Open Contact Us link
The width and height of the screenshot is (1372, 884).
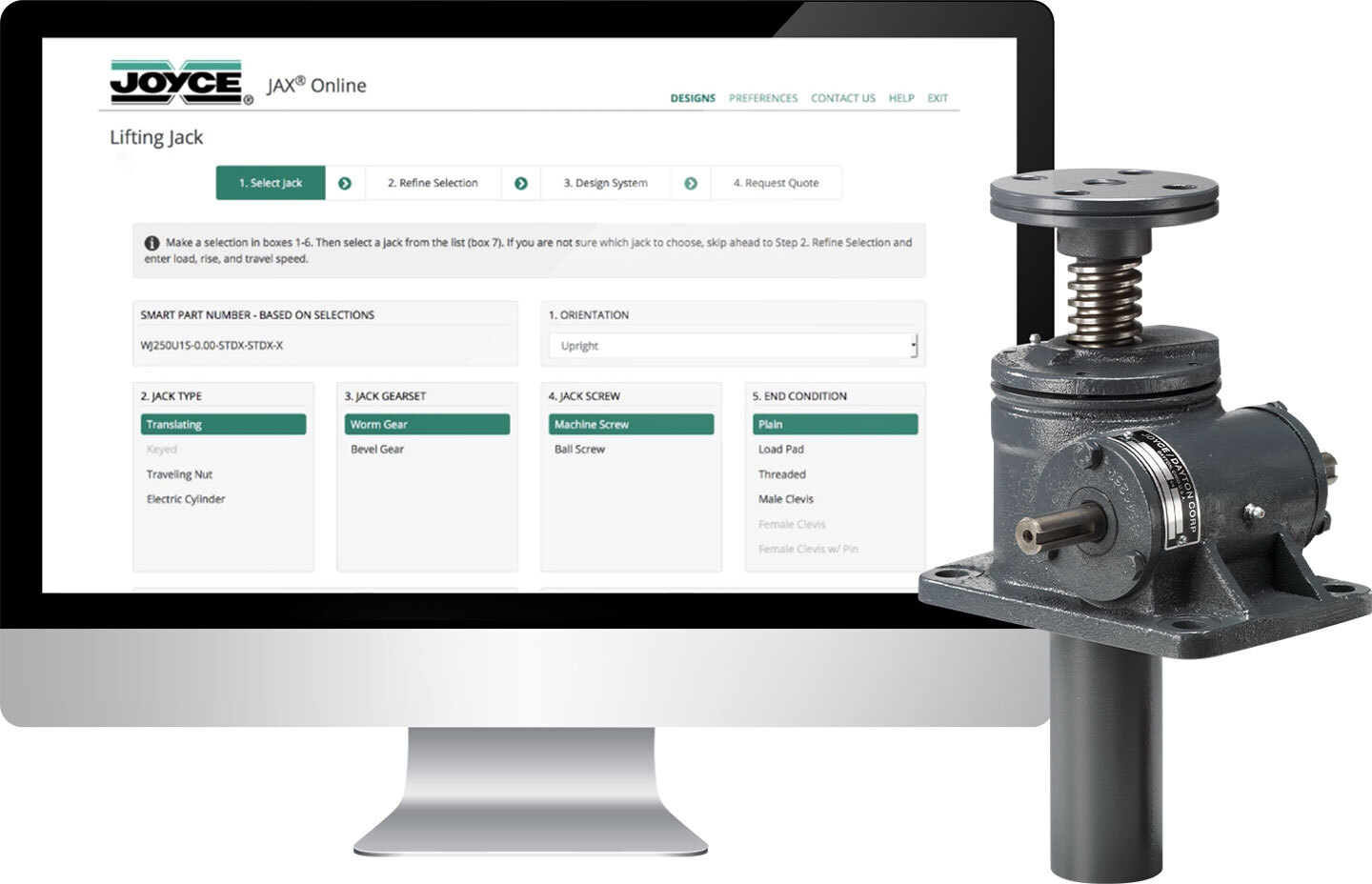pos(843,98)
